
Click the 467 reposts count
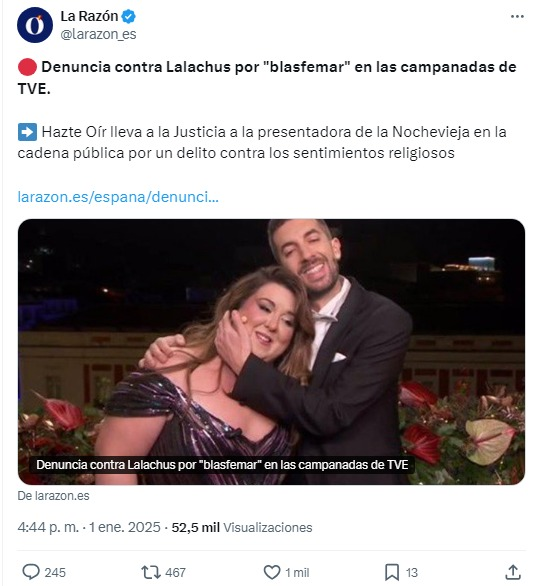[175, 573]
